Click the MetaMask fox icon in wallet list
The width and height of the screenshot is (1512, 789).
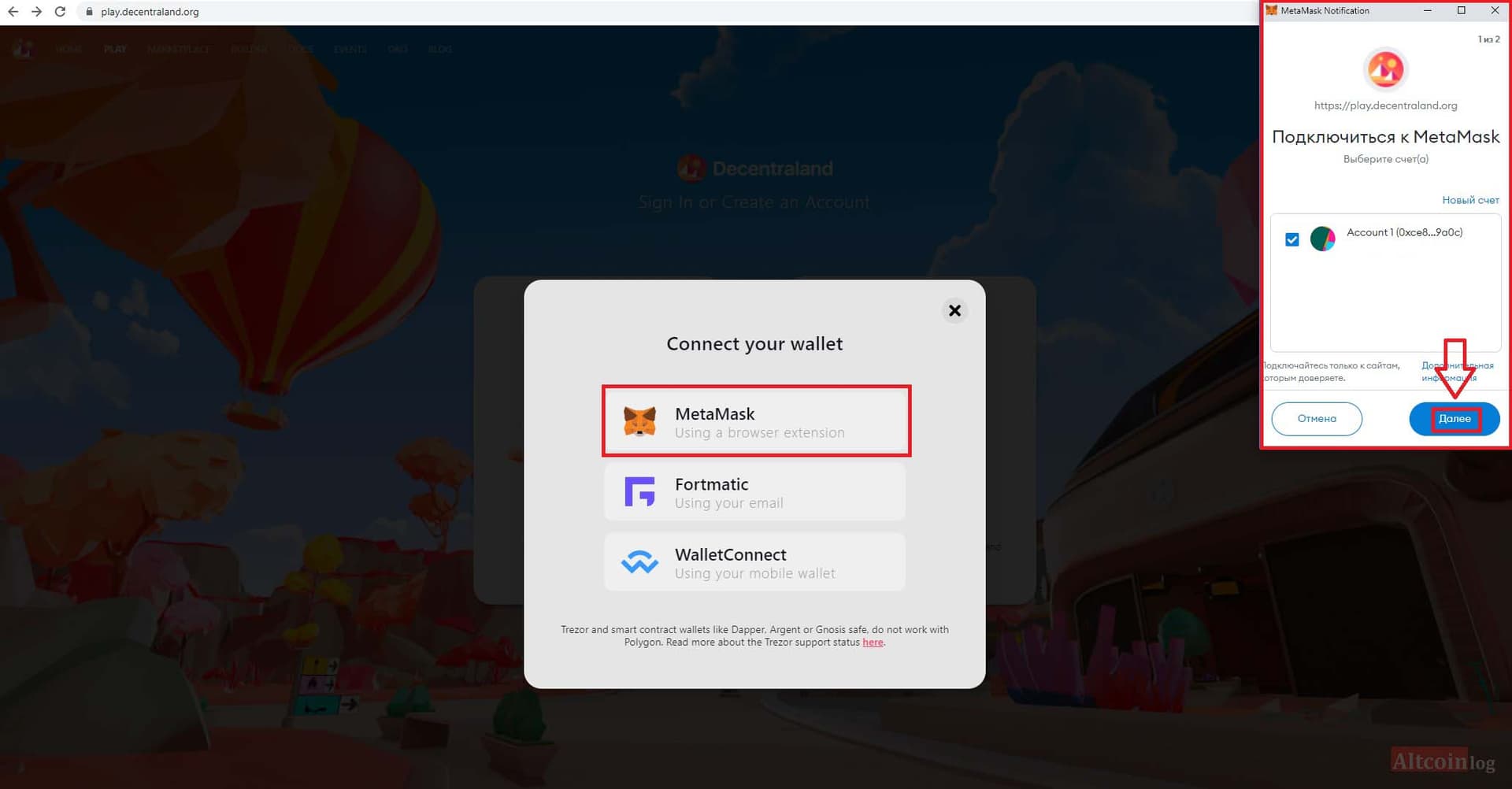(639, 421)
